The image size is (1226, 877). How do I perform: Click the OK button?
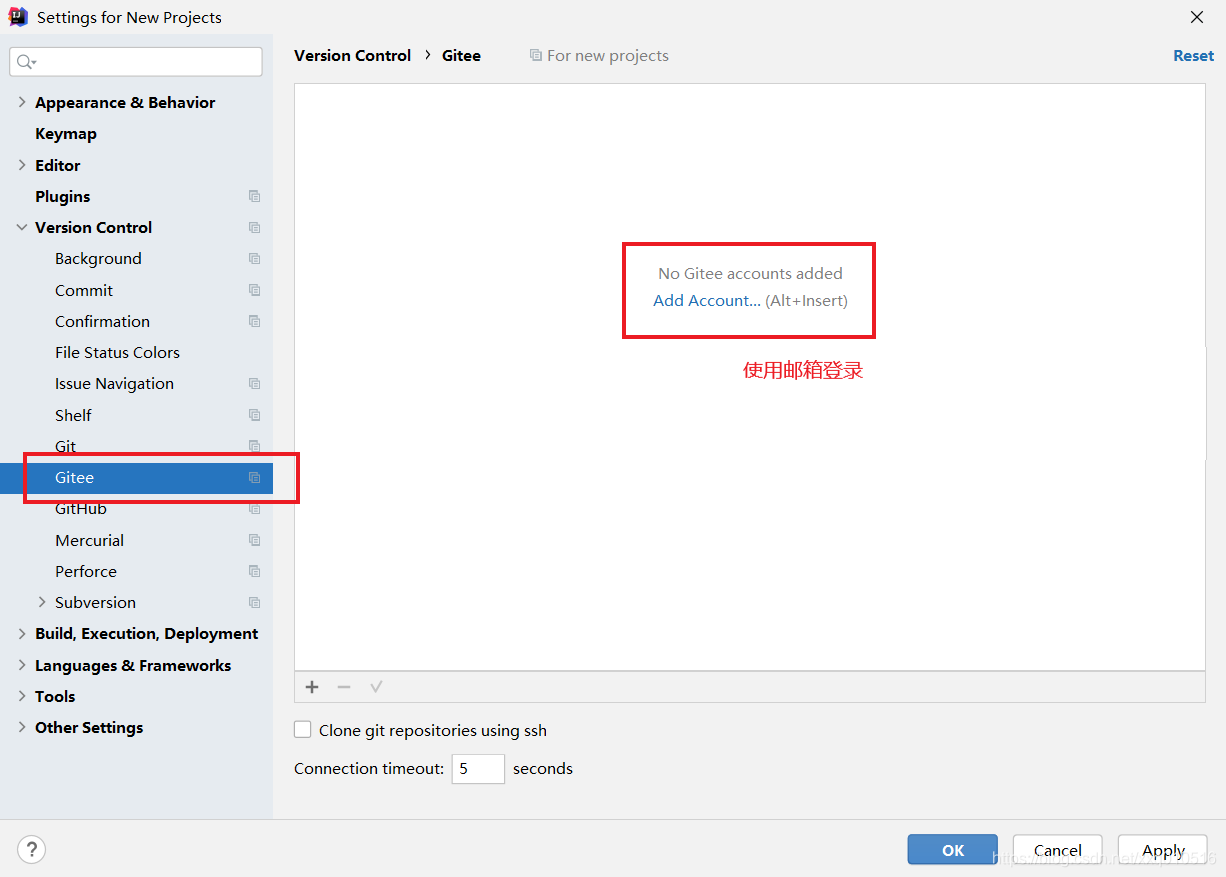(953, 850)
